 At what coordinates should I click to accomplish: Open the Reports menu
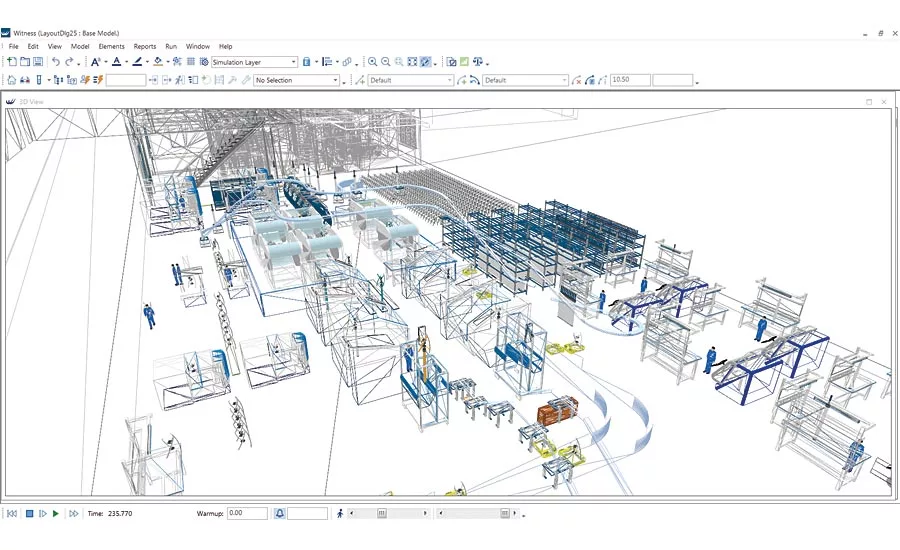tap(145, 47)
